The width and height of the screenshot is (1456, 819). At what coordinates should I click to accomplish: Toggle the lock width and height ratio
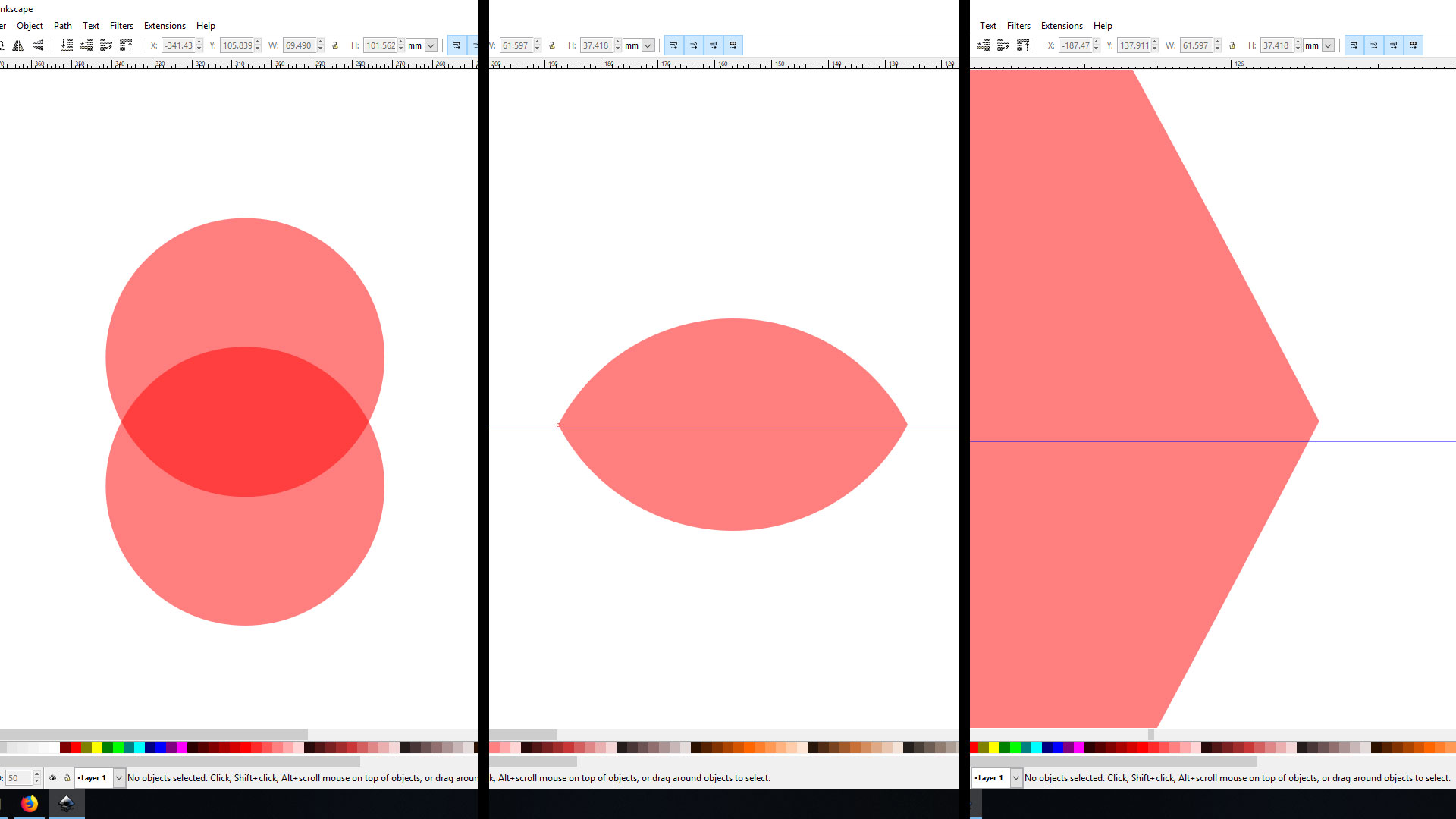point(334,45)
